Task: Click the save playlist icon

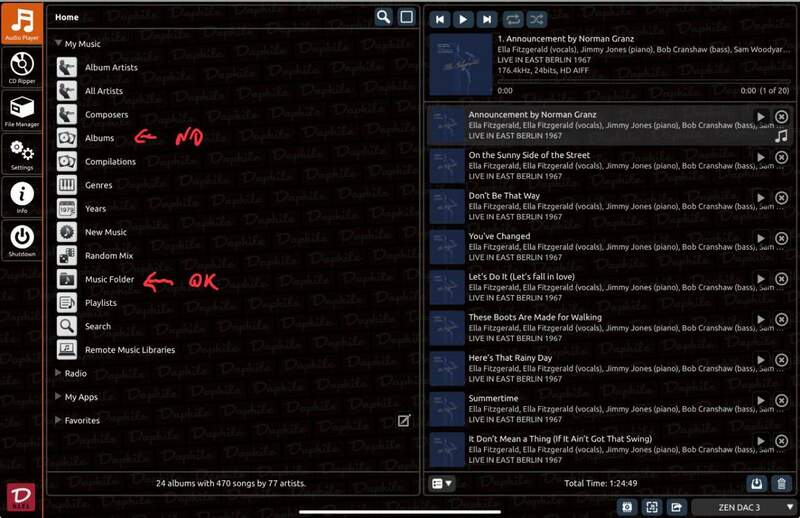Action: 757,483
